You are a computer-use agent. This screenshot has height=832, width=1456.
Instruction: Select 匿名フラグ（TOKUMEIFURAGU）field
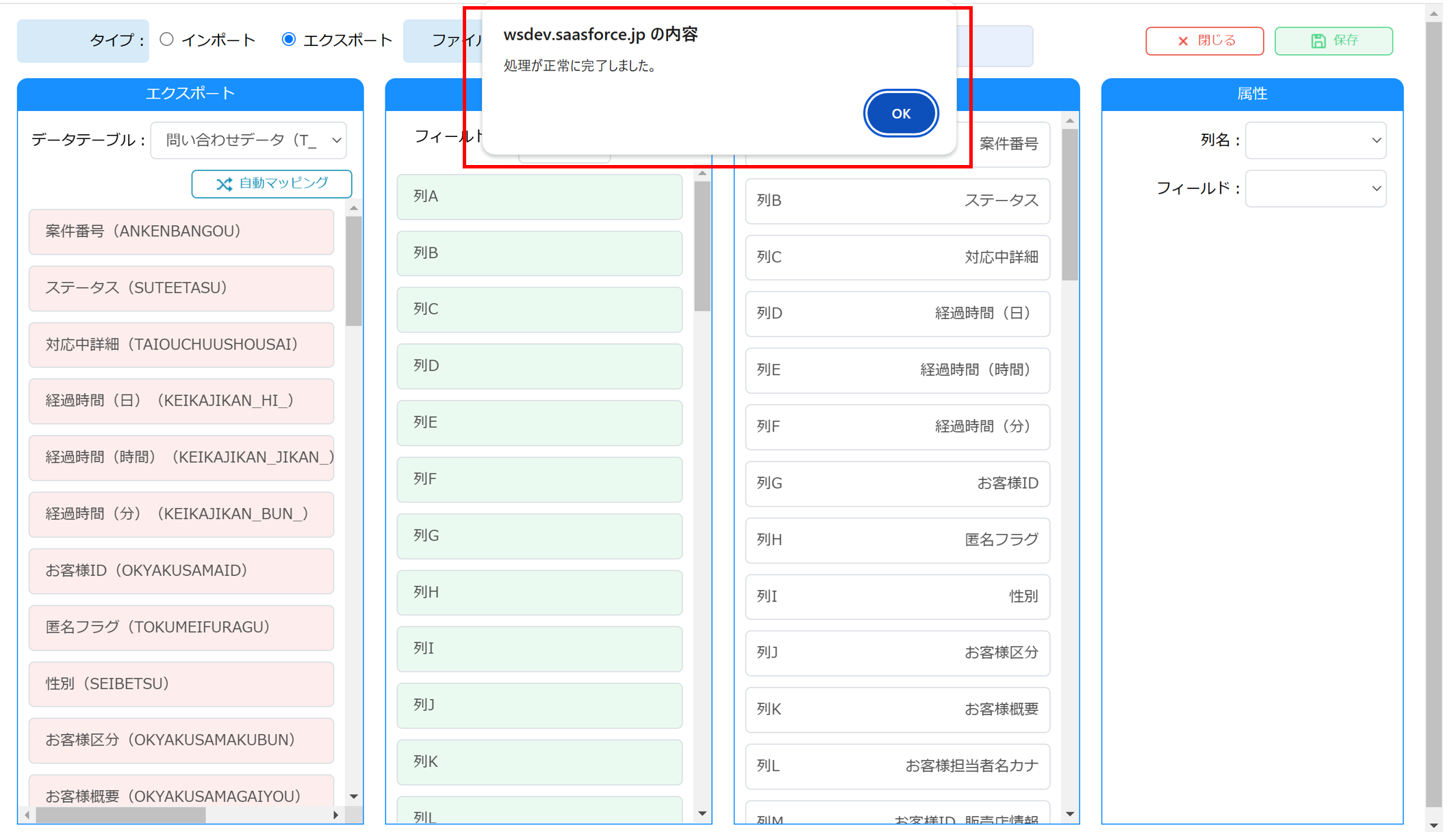(x=181, y=627)
